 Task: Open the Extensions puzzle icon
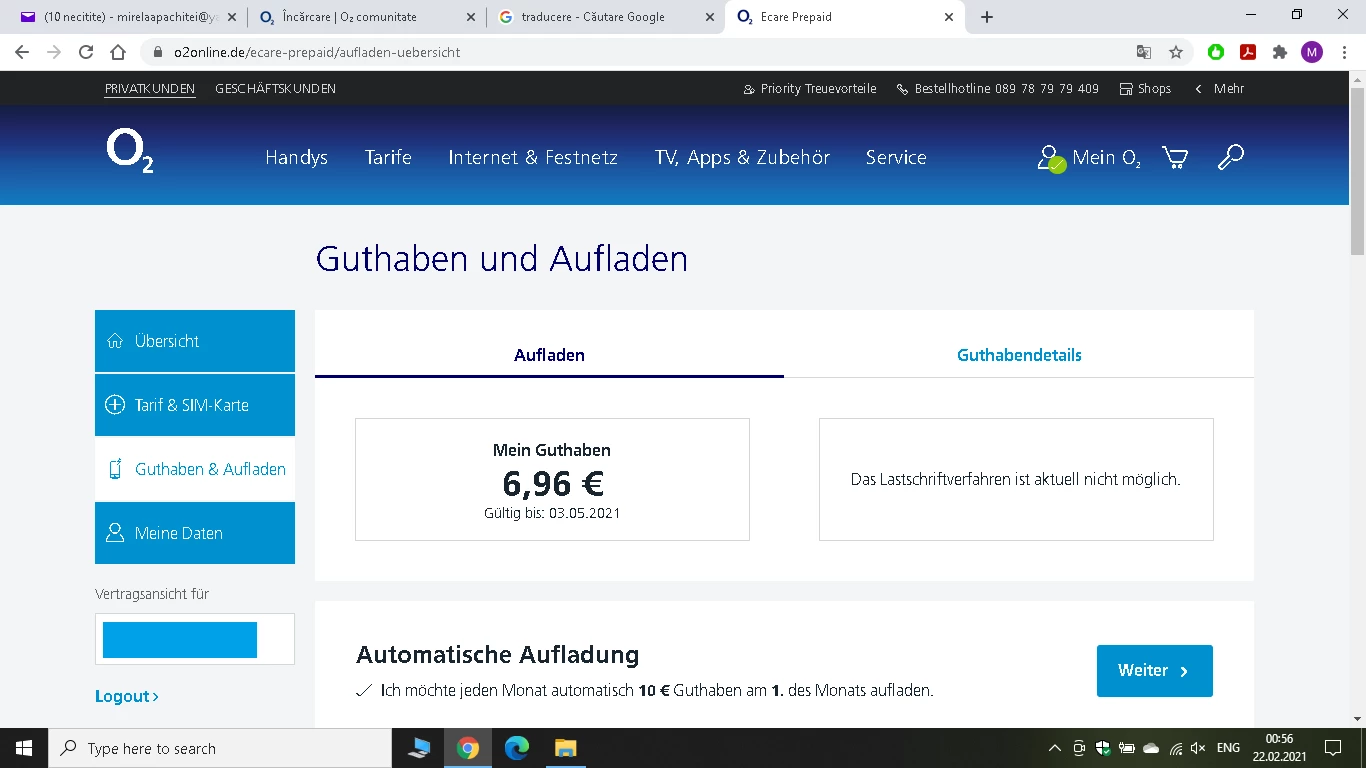[x=1280, y=52]
